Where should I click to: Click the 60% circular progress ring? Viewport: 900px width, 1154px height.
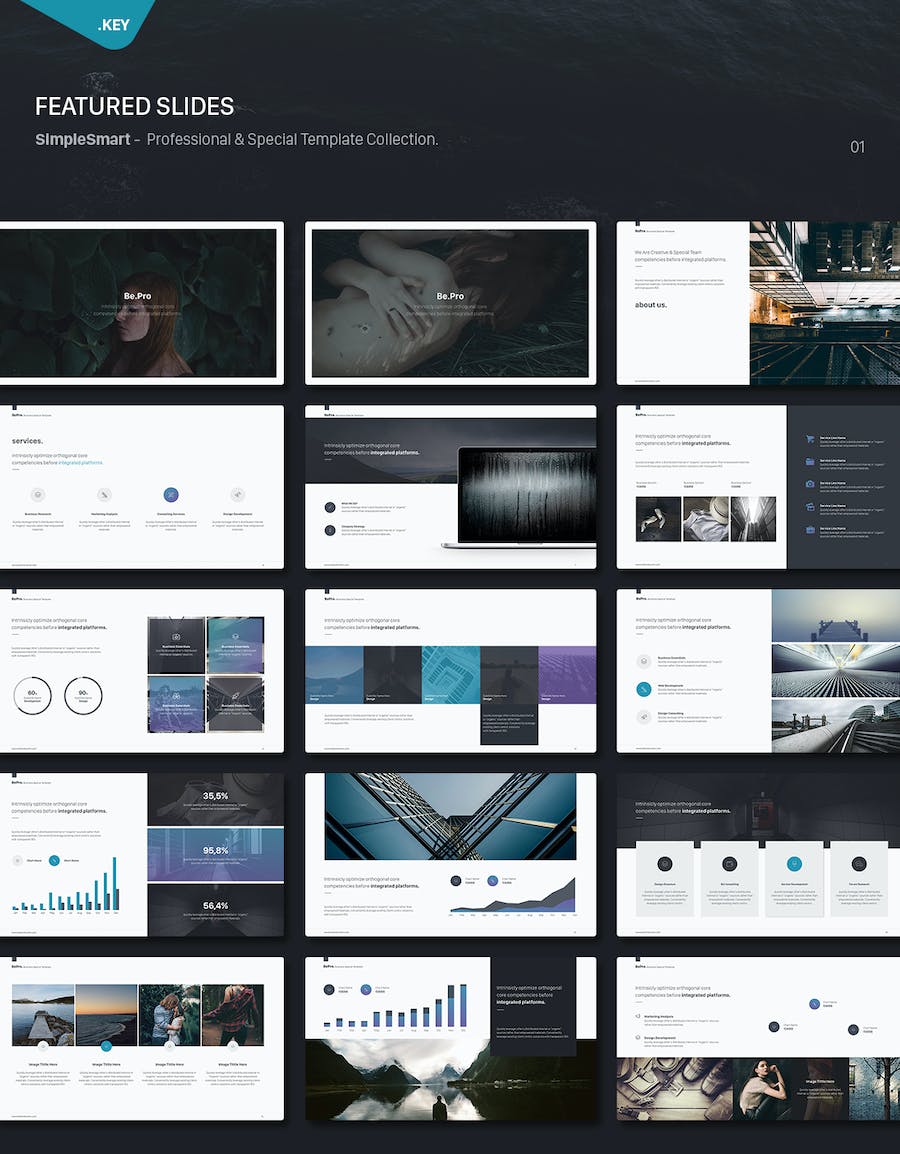(33, 695)
